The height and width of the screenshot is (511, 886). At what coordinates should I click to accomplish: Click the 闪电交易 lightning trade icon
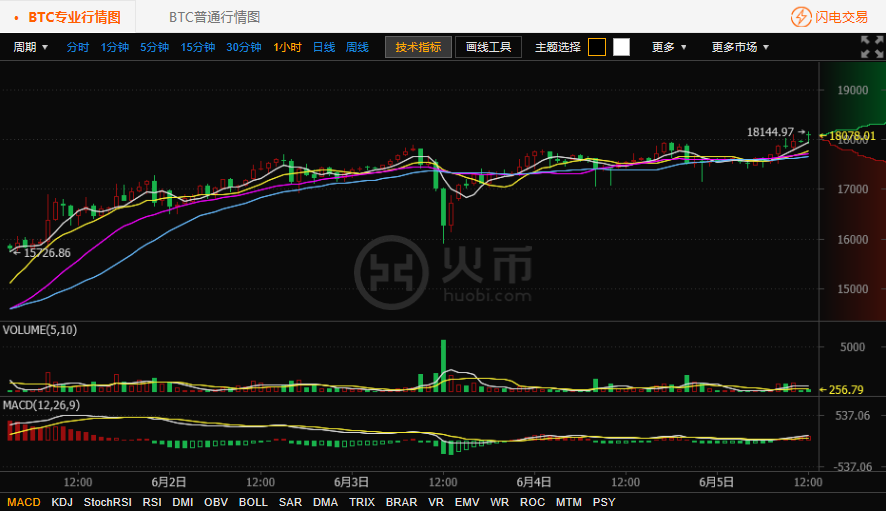pos(801,17)
